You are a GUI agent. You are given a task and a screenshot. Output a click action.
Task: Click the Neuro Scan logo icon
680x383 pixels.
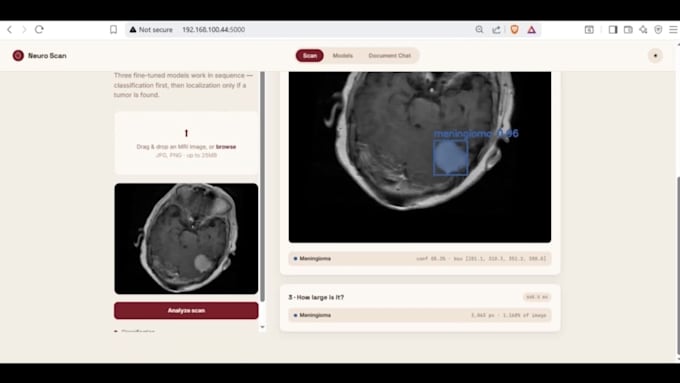(x=18, y=56)
